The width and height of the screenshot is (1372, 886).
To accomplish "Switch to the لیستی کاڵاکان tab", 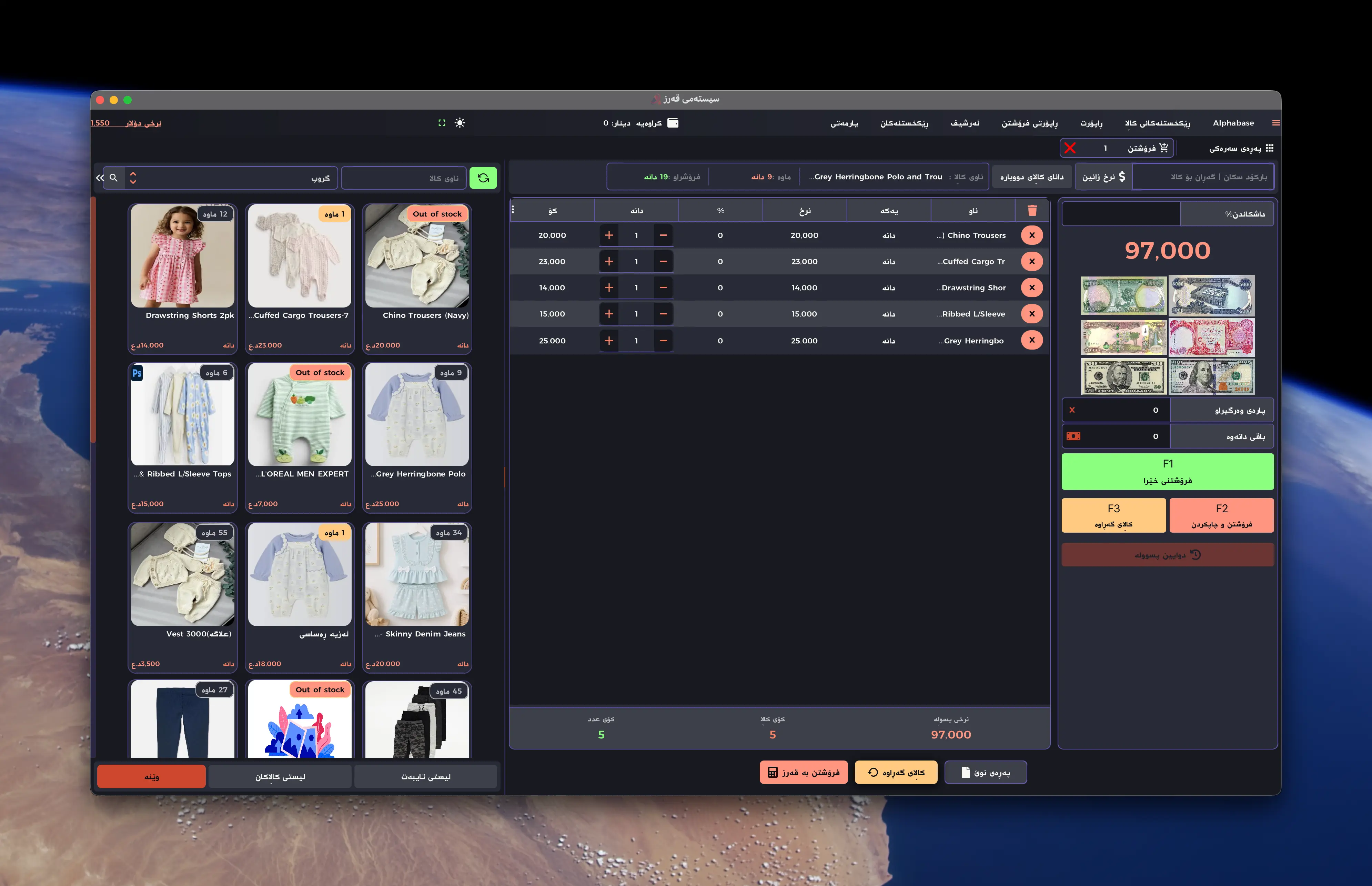I will 280,777.
